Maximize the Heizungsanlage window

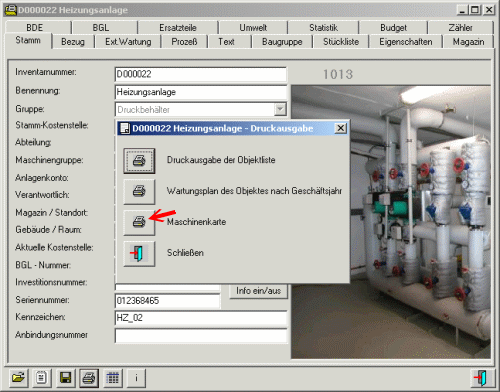click(x=475, y=10)
